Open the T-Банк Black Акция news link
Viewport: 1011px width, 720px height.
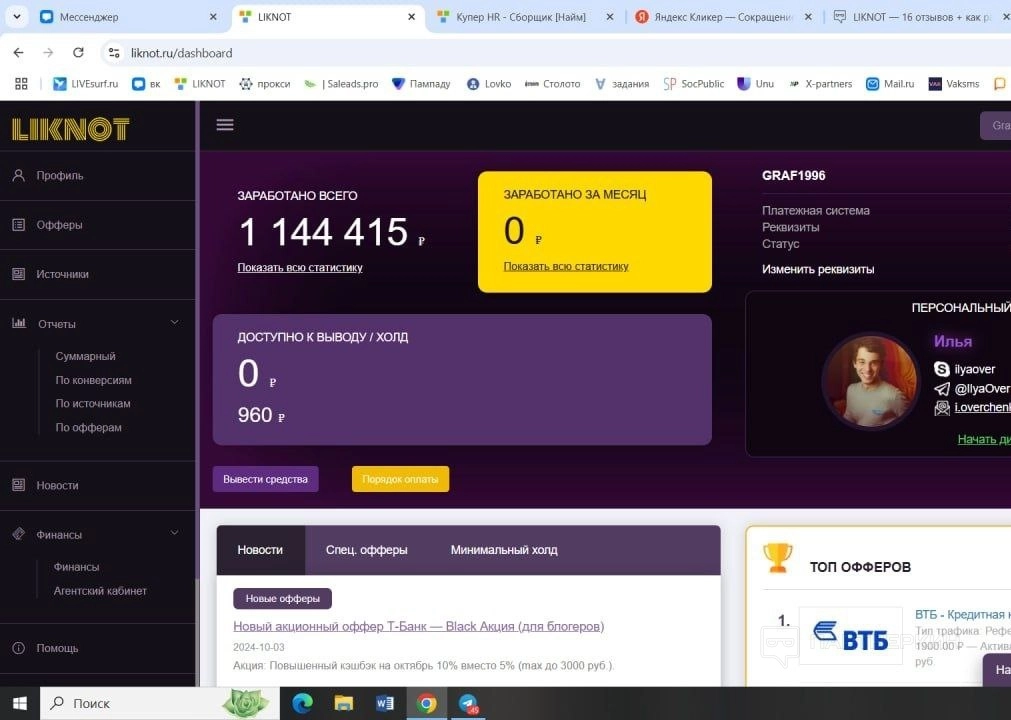tap(418, 626)
